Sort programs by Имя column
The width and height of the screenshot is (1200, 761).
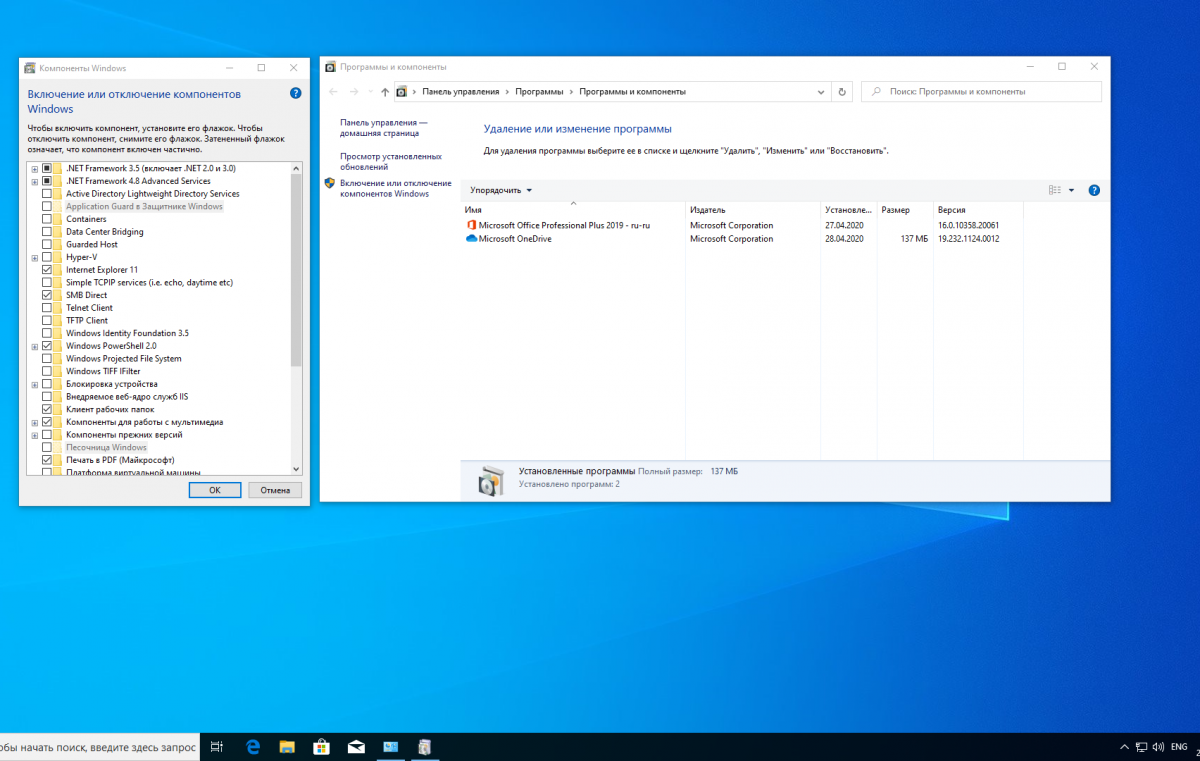click(573, 211)
